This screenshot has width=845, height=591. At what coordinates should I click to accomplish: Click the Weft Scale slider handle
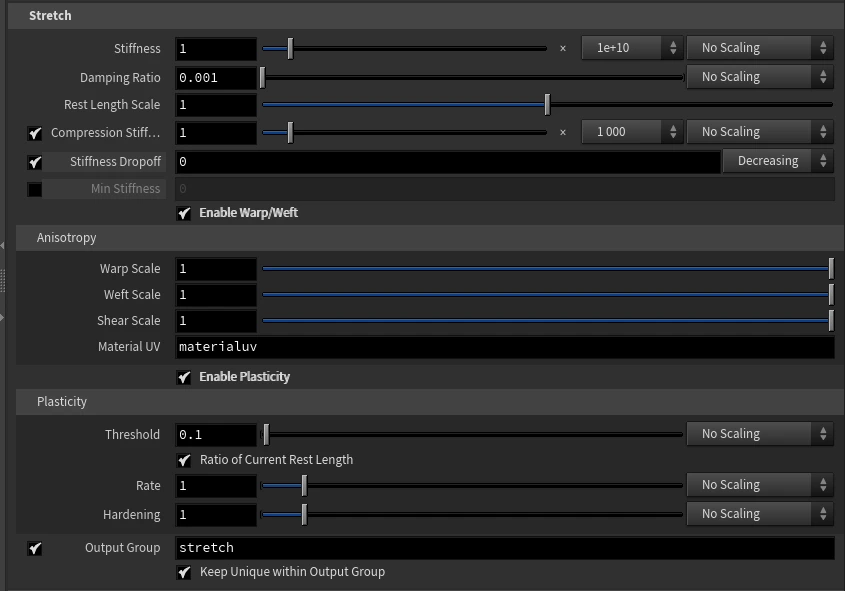click(831, 294)
